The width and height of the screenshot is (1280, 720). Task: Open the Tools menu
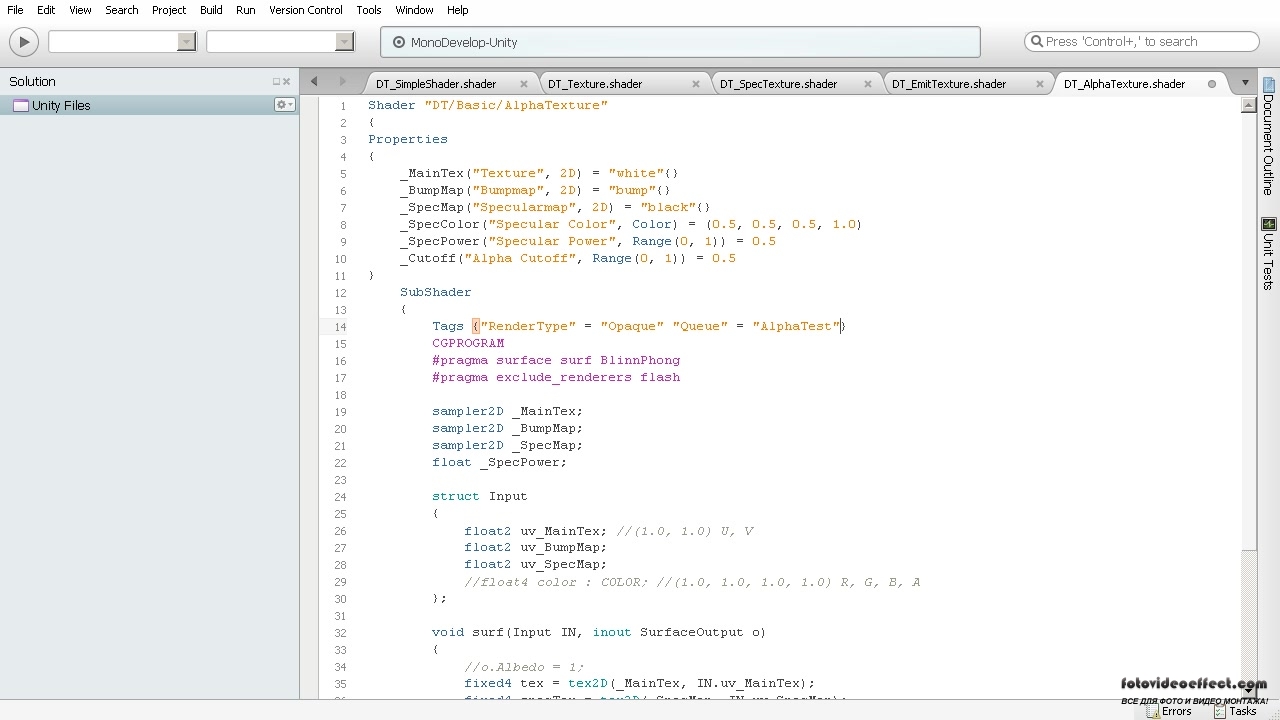coord(369,10)
